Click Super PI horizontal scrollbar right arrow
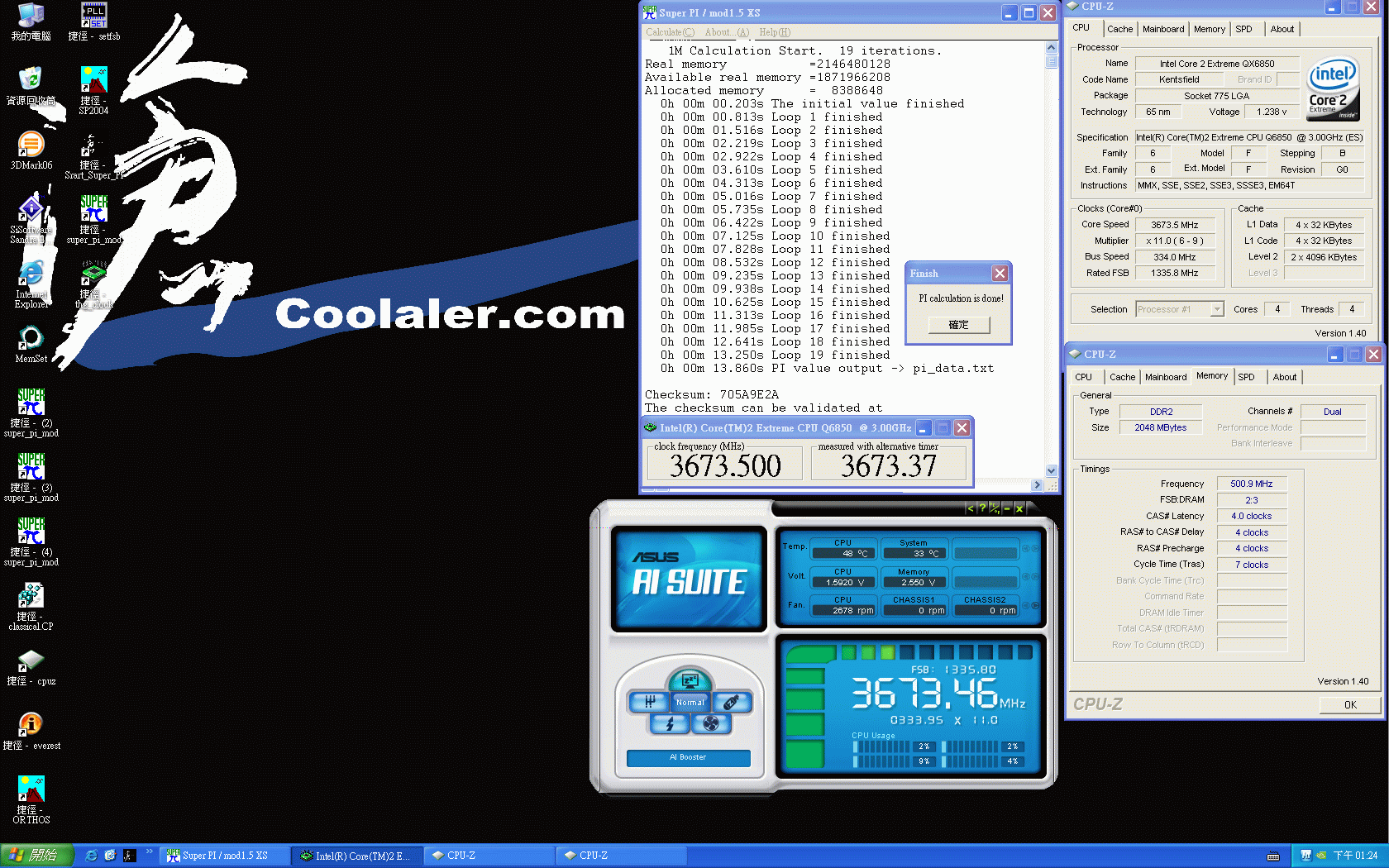 tap(1037, 485)
